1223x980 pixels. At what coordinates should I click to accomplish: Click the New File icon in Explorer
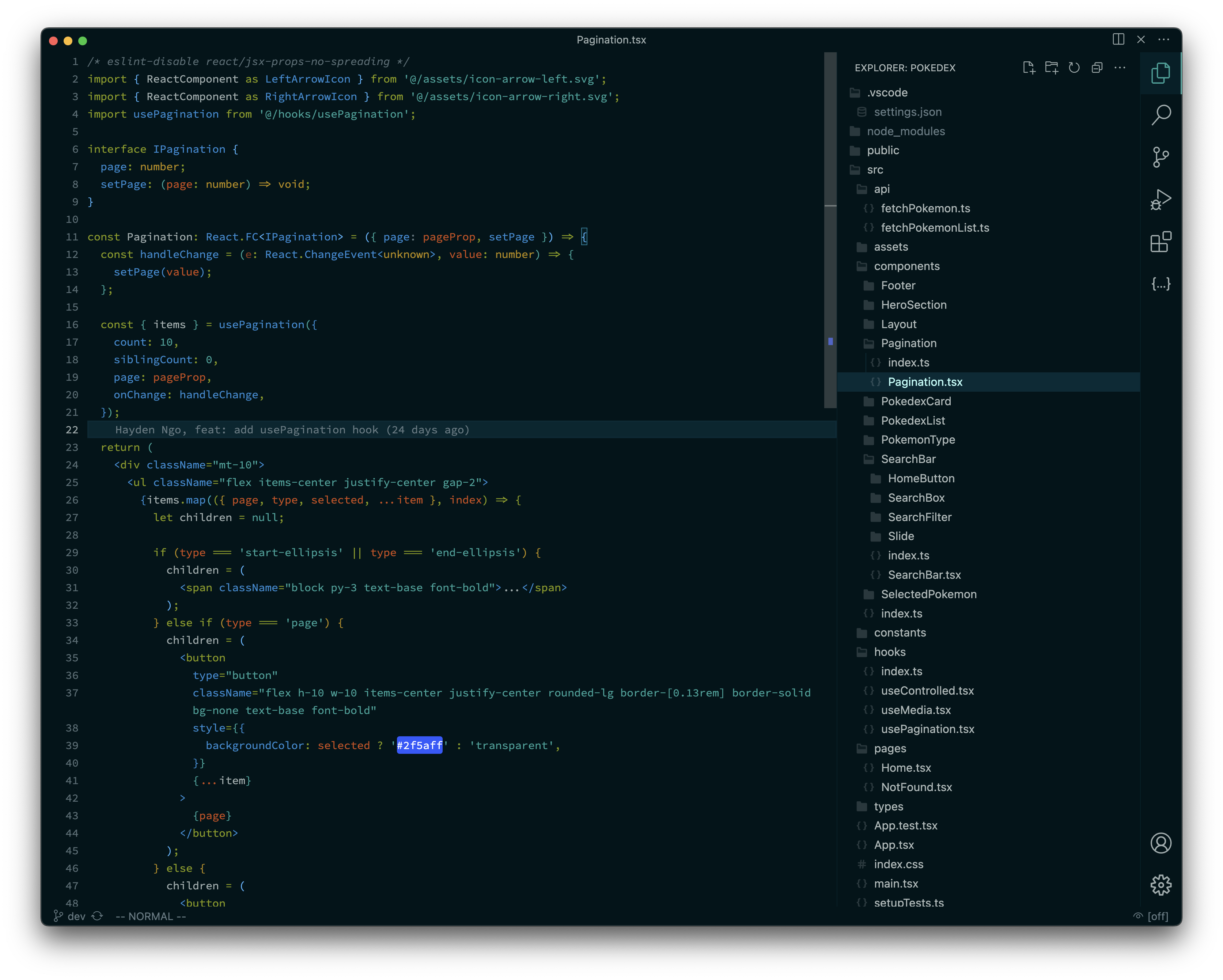tap(1029, 68)
